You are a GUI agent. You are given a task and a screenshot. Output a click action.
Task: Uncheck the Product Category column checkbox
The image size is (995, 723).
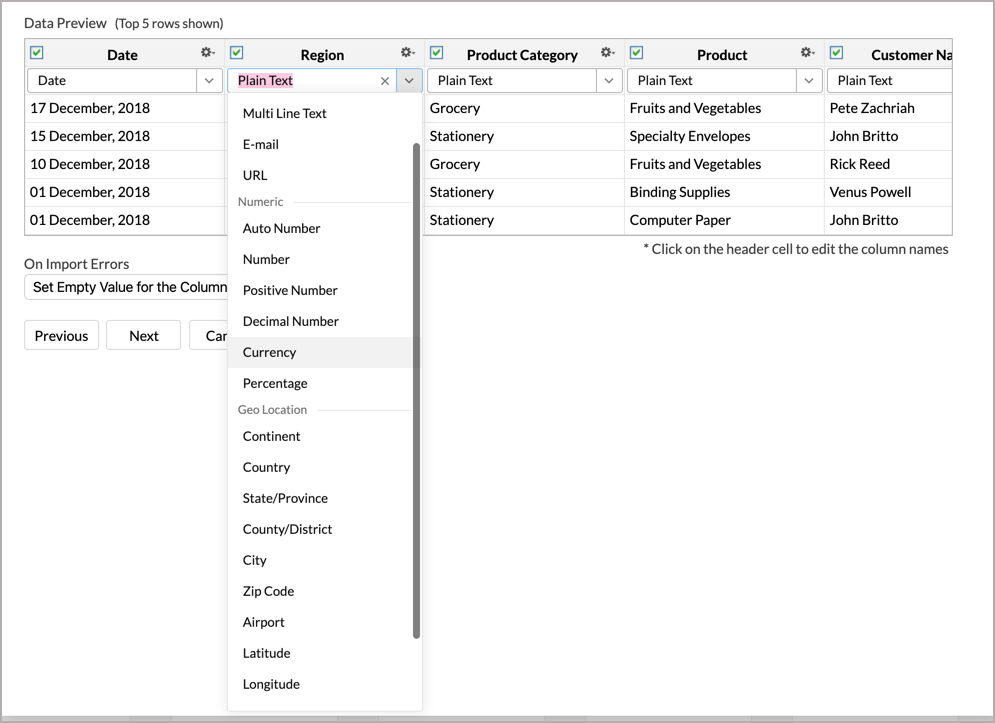pos(437,53)
